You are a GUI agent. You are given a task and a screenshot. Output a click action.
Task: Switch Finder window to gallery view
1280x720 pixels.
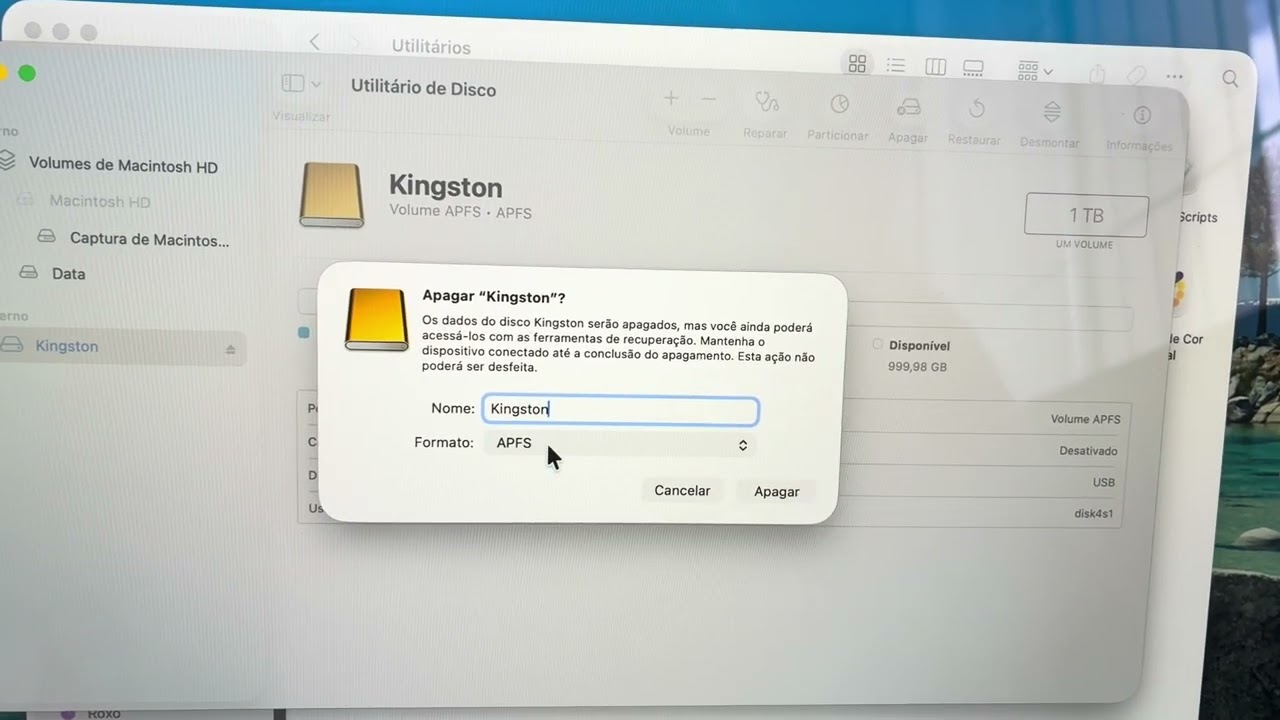973,68
